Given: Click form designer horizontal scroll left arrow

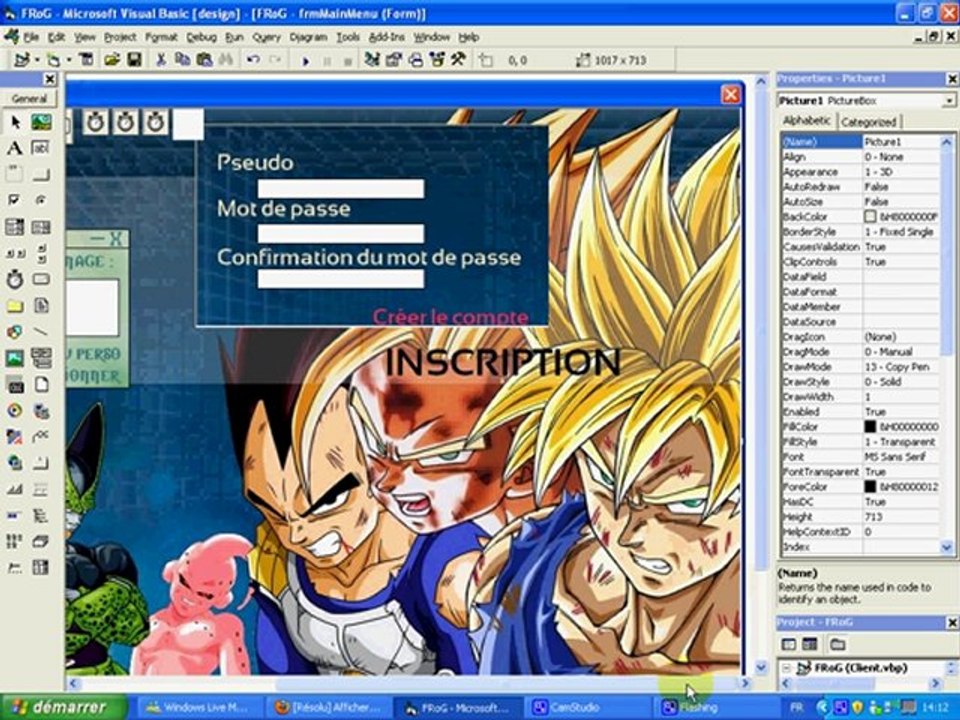Looking at the screenshot, I should 72,683.
